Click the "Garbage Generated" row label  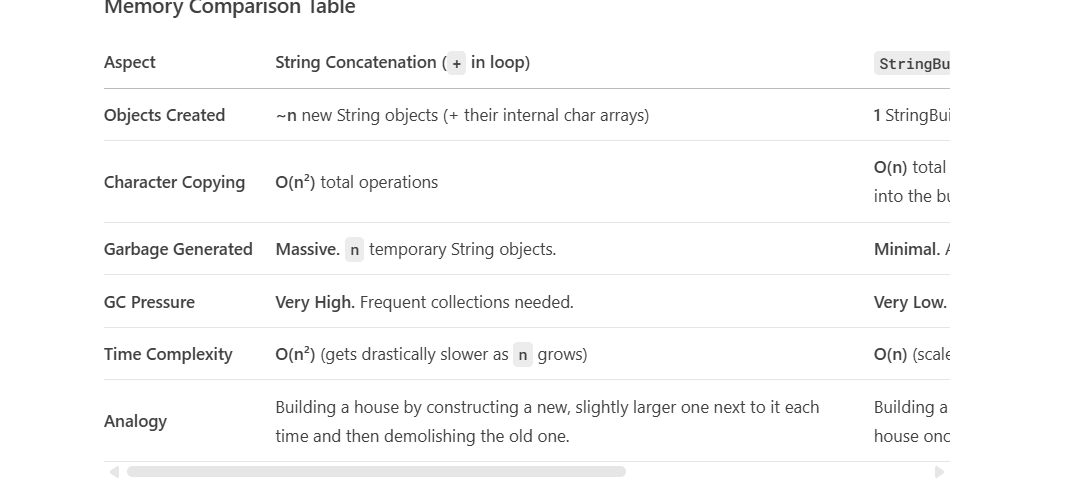pos(178,249)
